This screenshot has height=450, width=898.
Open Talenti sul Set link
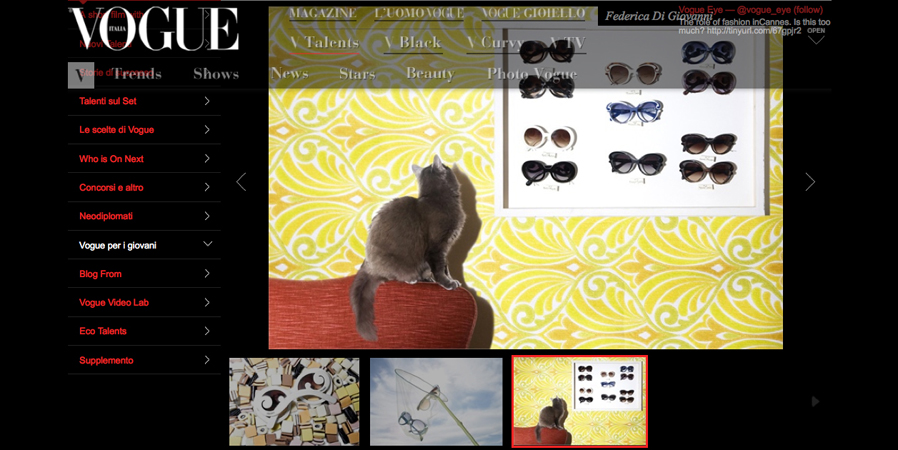108,101
